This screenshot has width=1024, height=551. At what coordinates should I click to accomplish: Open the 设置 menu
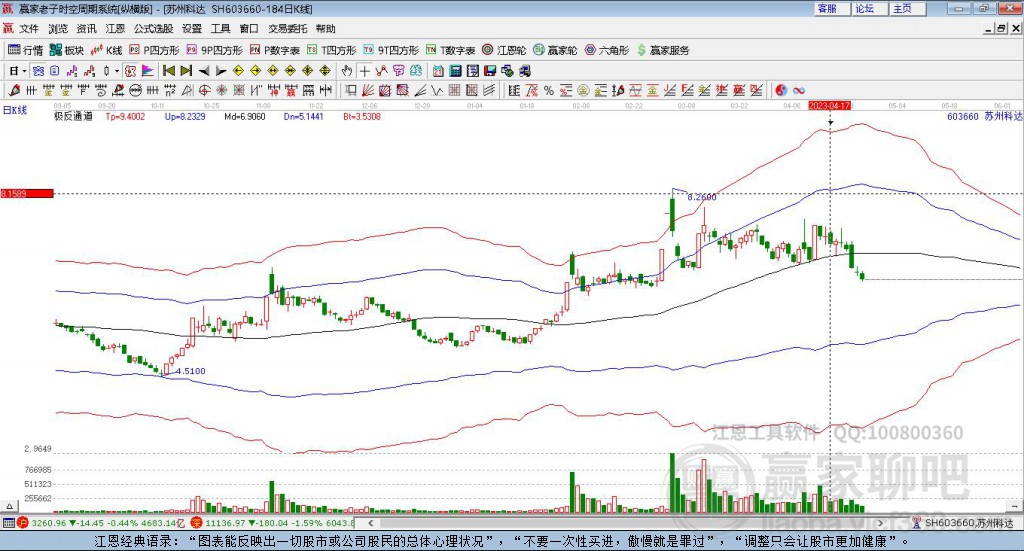[192, 29]
